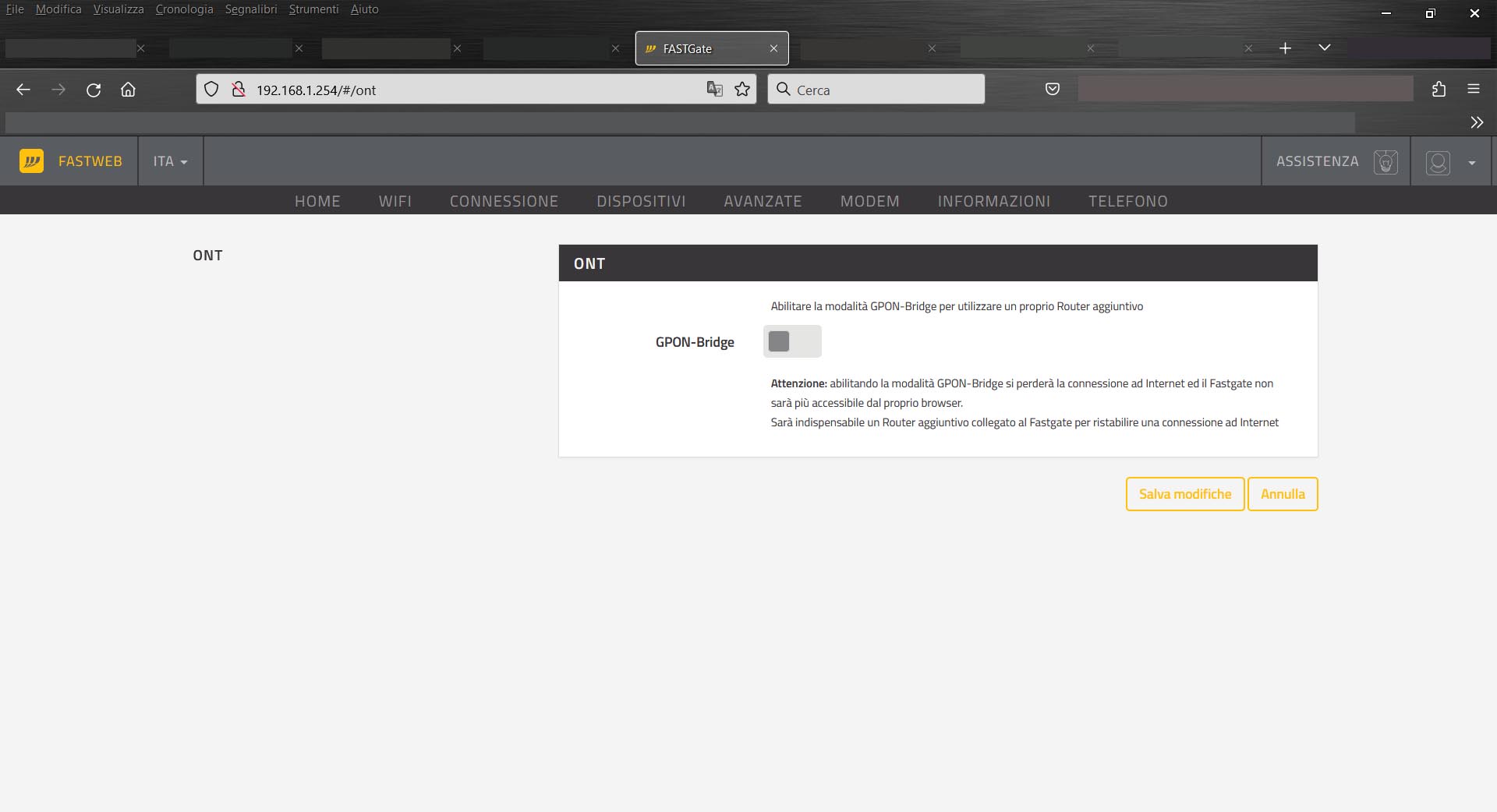Screen dimensions: 1497x812
Task: Show more bookmarks toolbar items
Action: (1477, 122)
